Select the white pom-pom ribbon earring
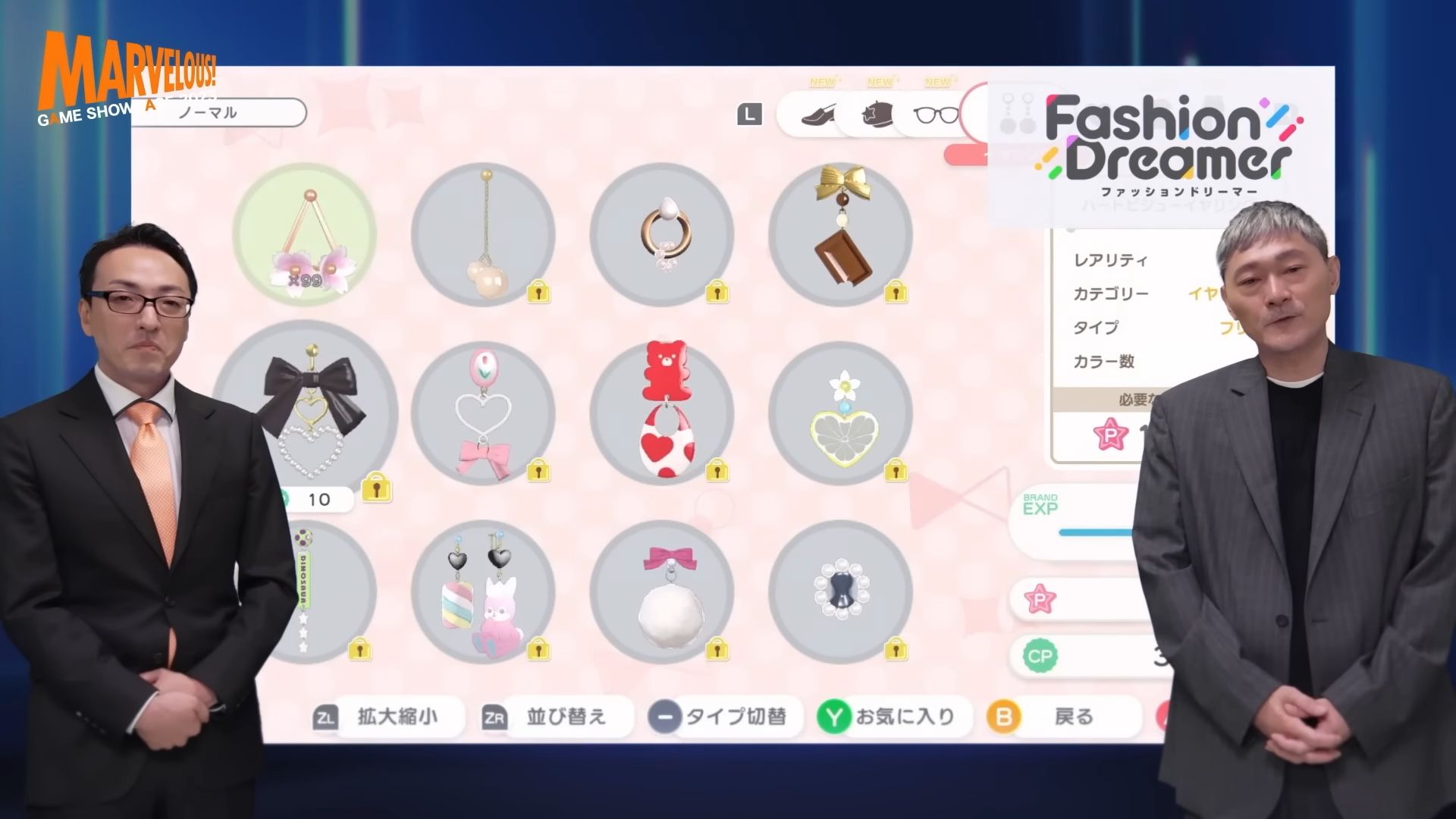1456x819 pixels. click(662, 591)
